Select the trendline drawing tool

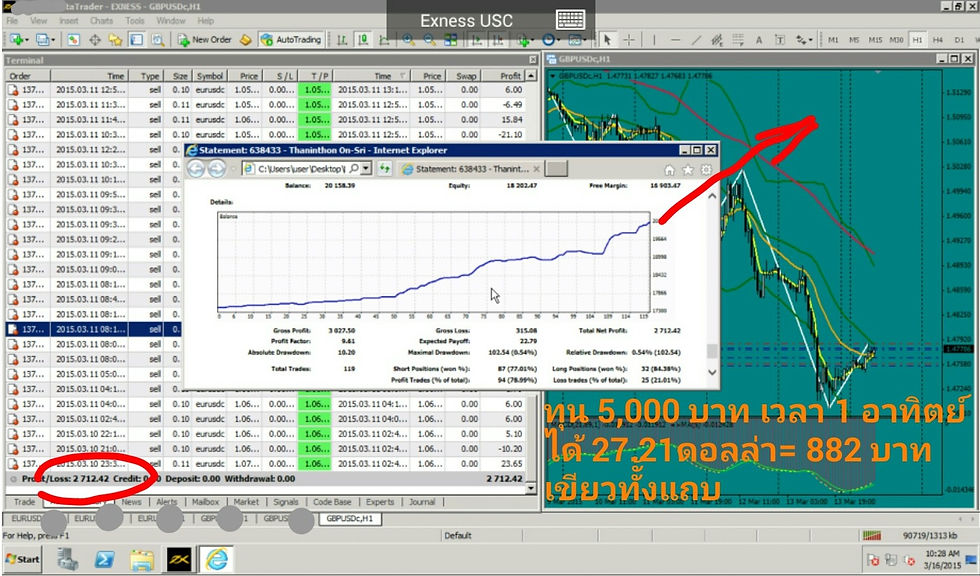pyautogui.click(x=696, y=40)
